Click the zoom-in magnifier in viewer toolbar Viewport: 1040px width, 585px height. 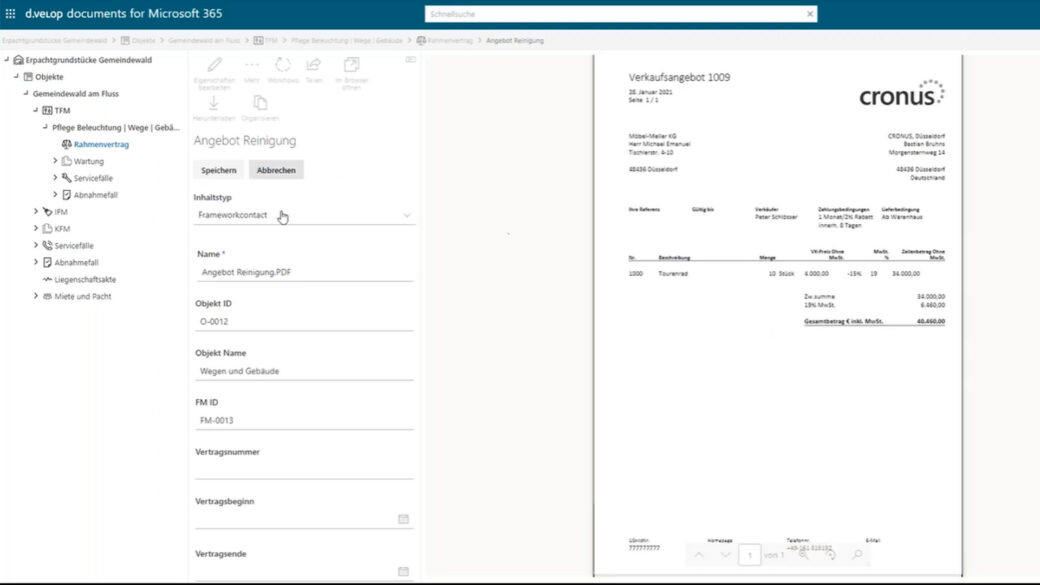[803, 555]
